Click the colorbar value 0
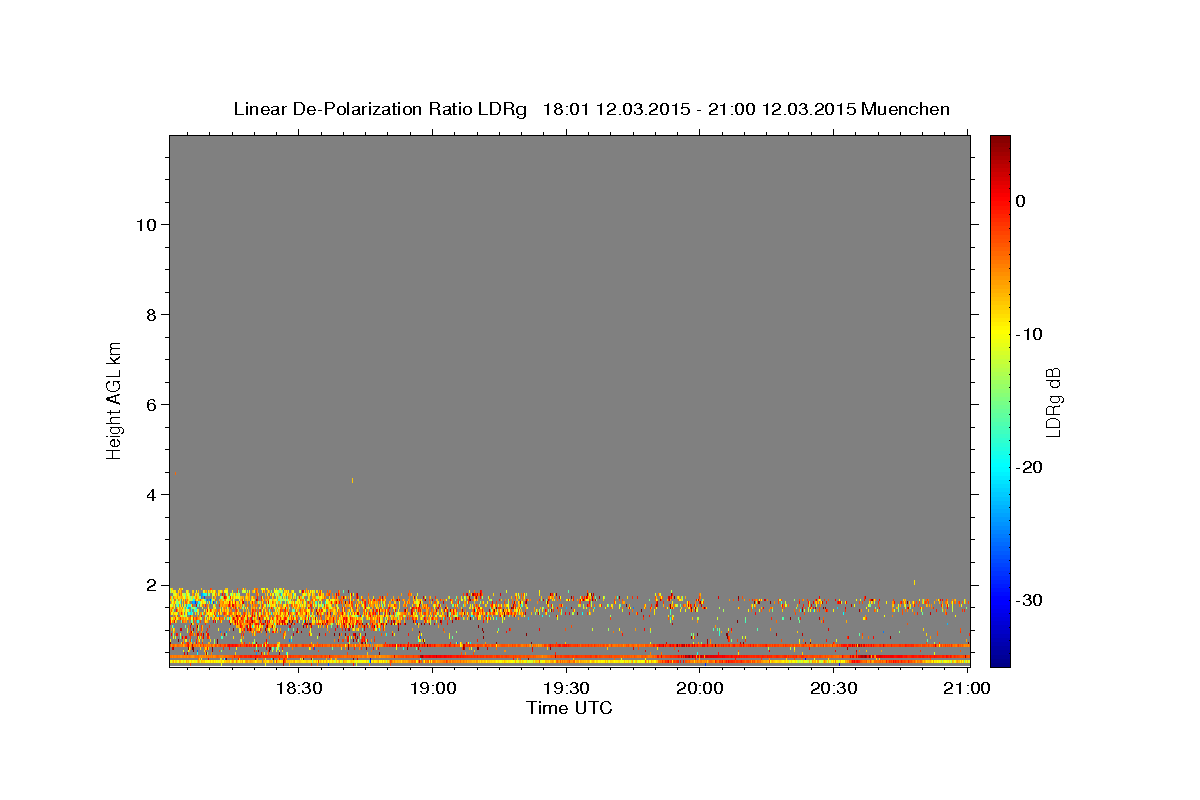Image resolution: width=1200 pixels, height=800 pixels. pos(1020,201)
